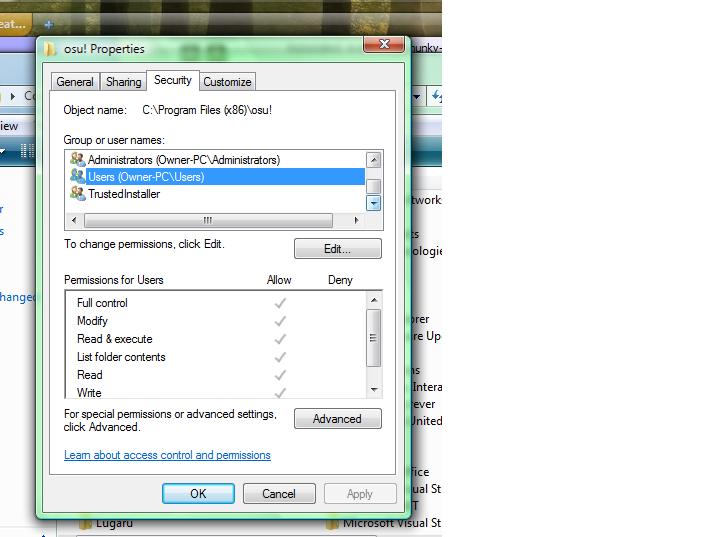Click the Modify Allow checkmark

tap(280, 321)
